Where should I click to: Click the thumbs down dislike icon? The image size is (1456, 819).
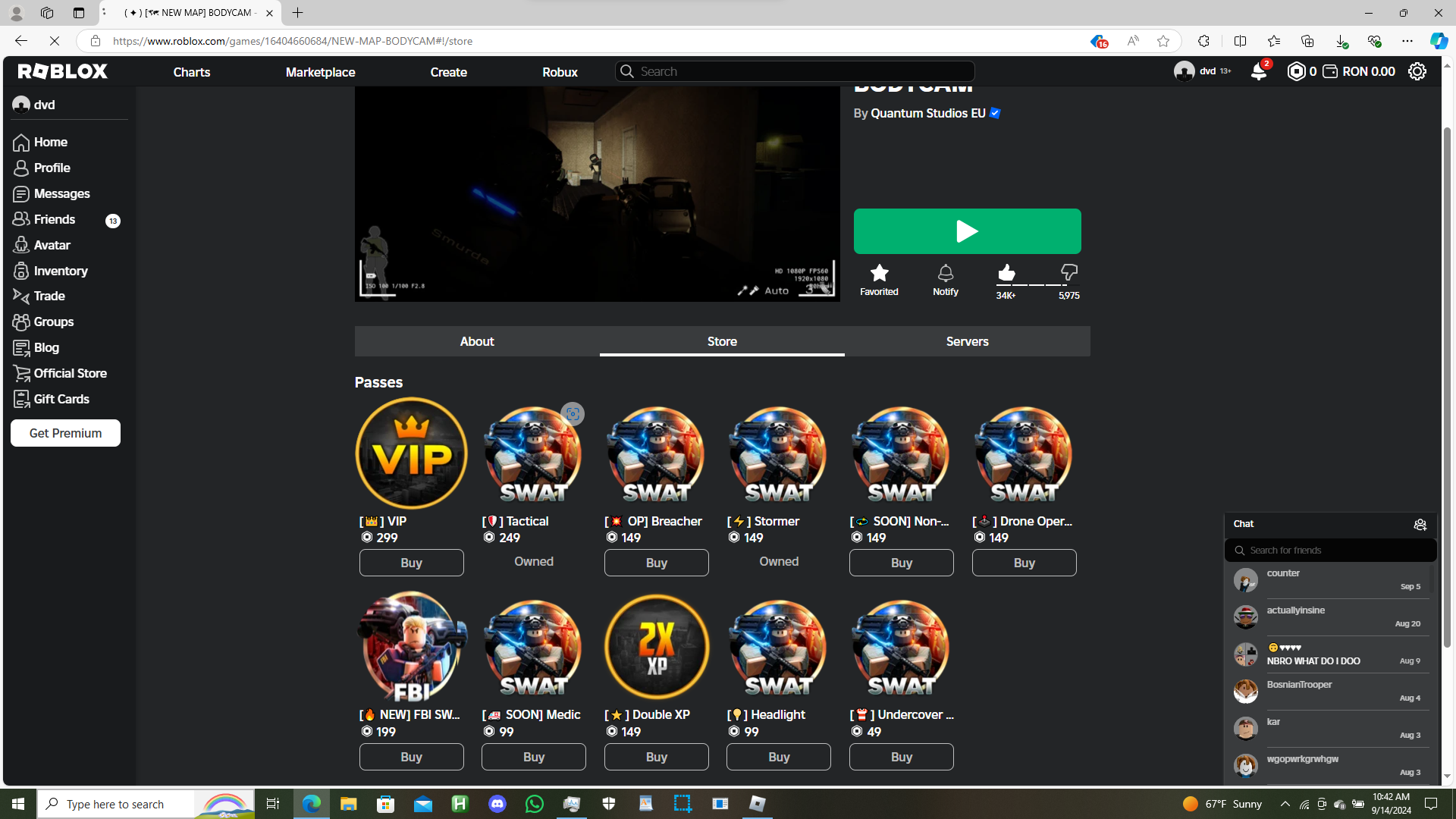tap(1068, 272)
